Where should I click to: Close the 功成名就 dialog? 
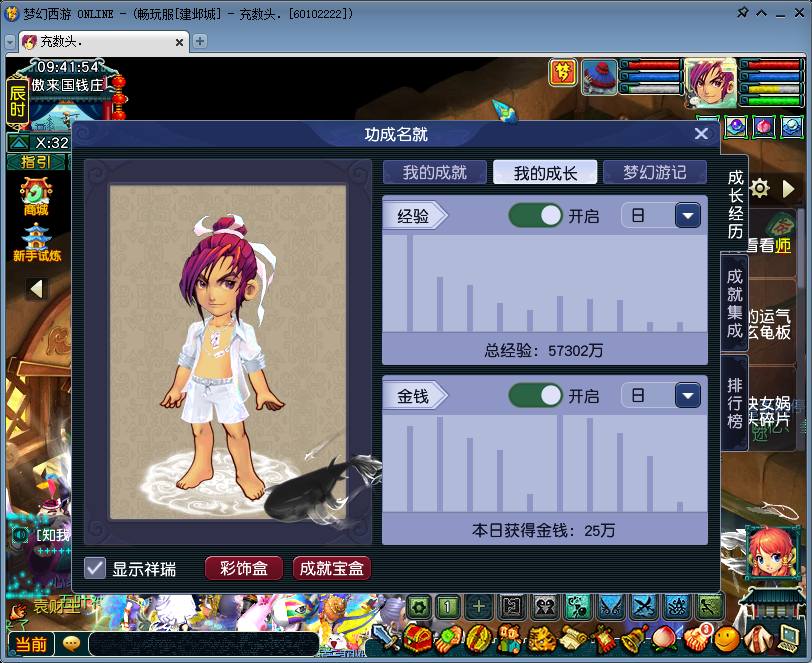[701, 134]
